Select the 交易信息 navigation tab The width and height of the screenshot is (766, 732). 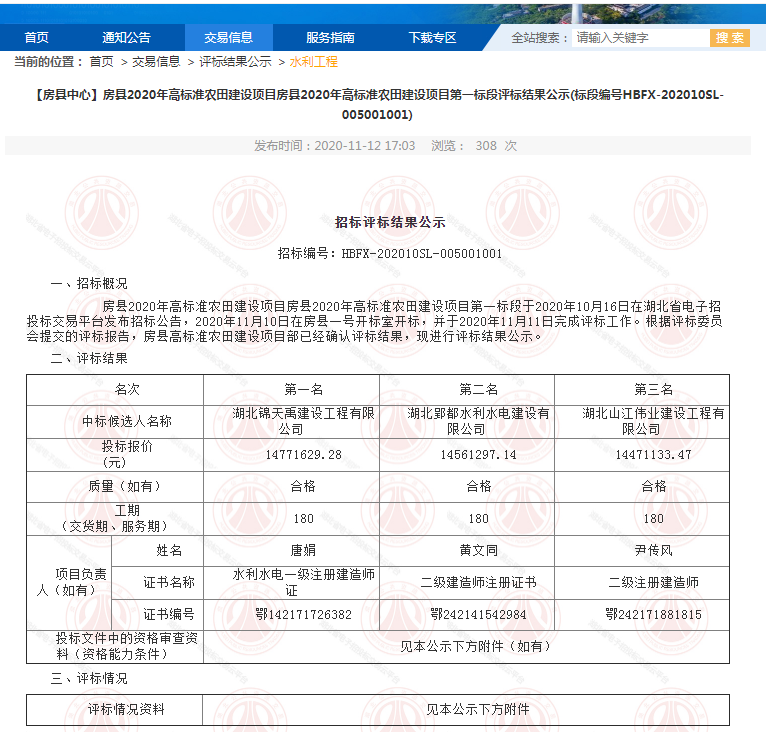tap(228, 38)
